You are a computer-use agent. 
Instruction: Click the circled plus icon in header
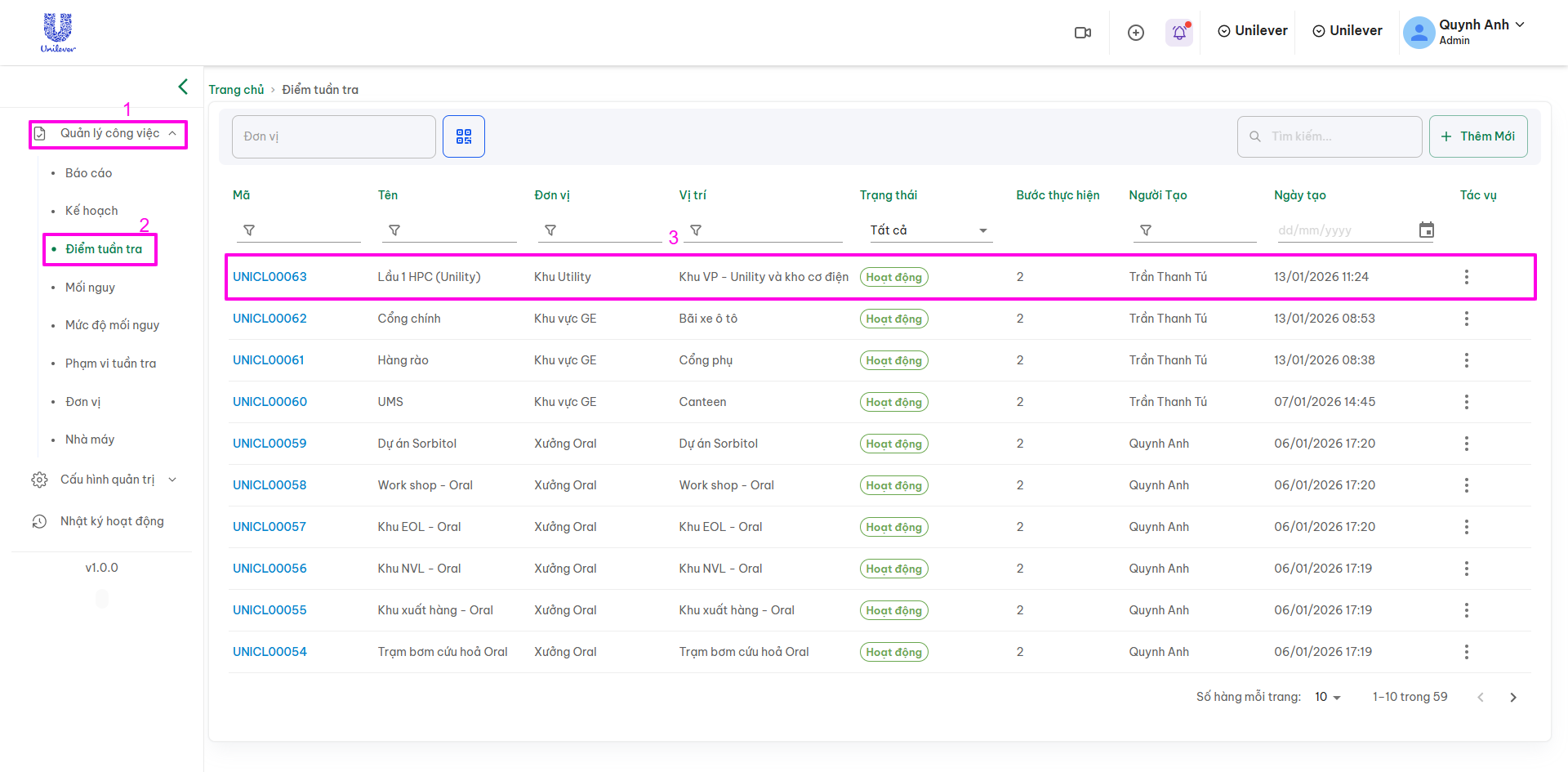click(x=1135, y=33)
